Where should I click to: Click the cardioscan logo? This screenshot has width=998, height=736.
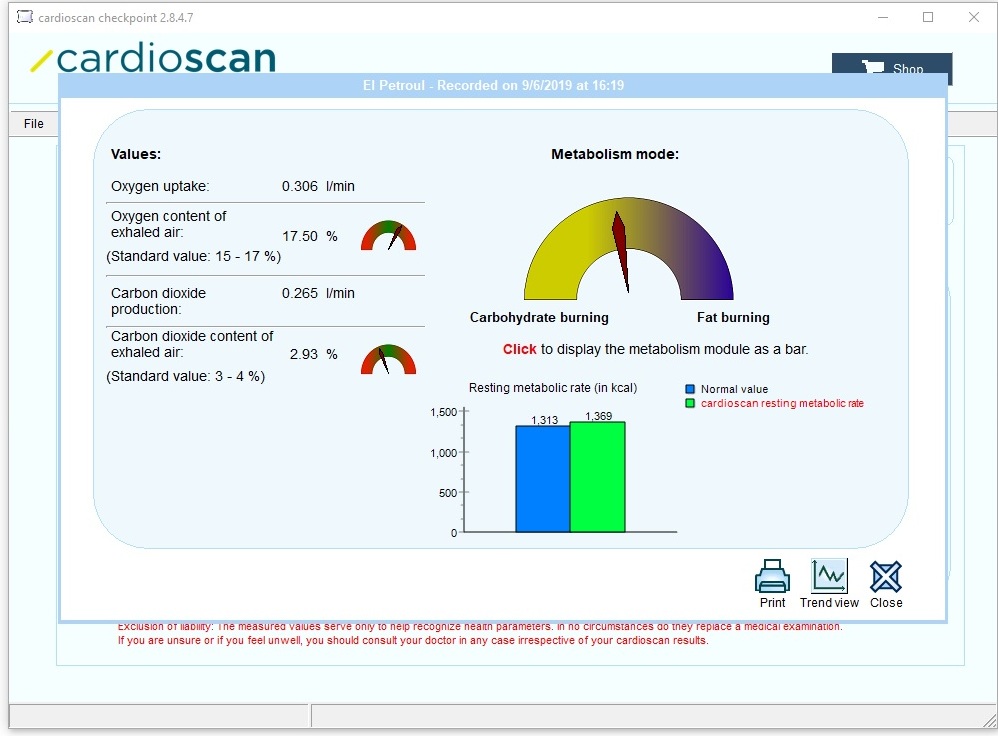coord(153,58)
